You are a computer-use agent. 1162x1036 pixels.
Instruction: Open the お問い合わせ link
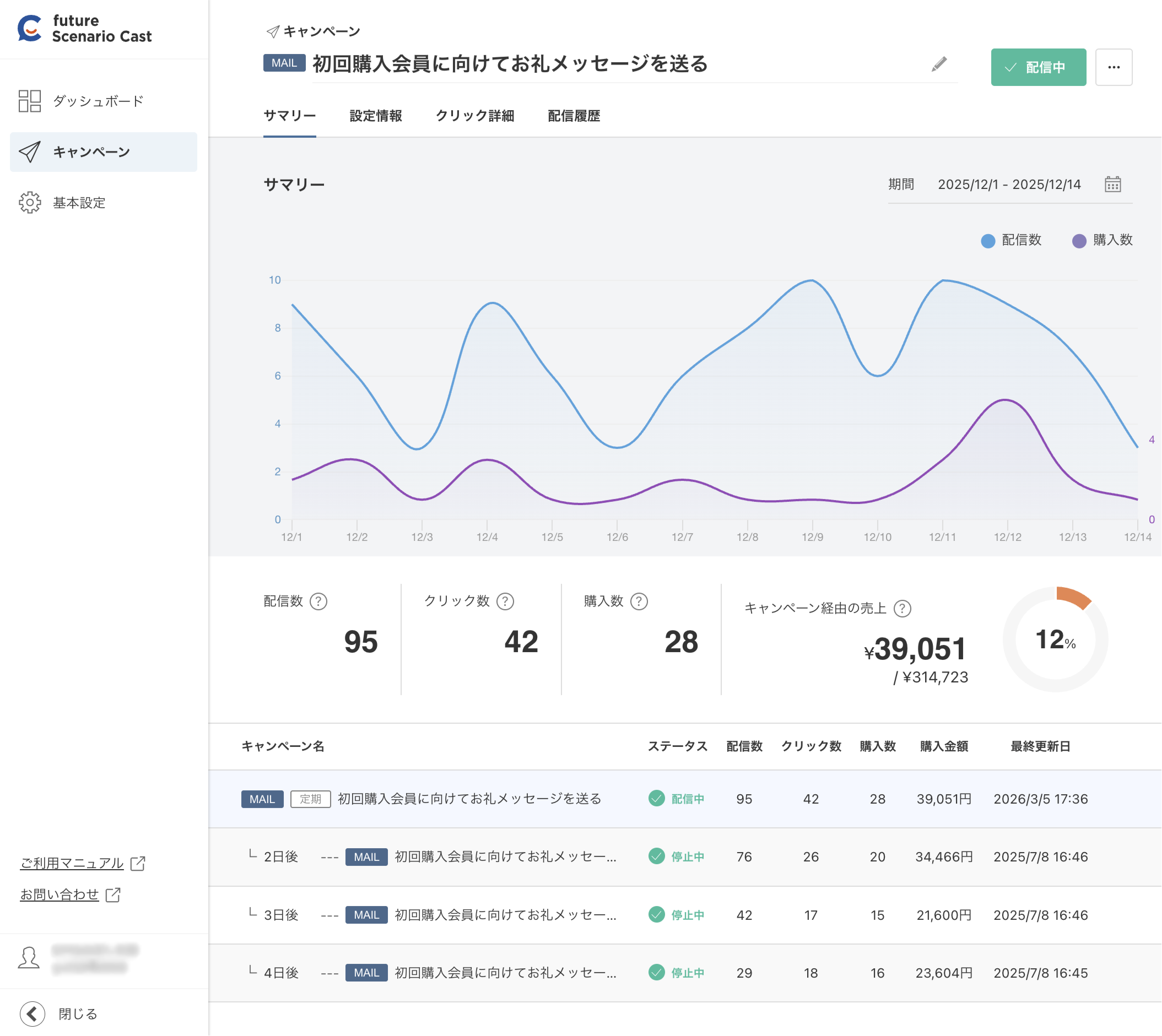(59, 894)
